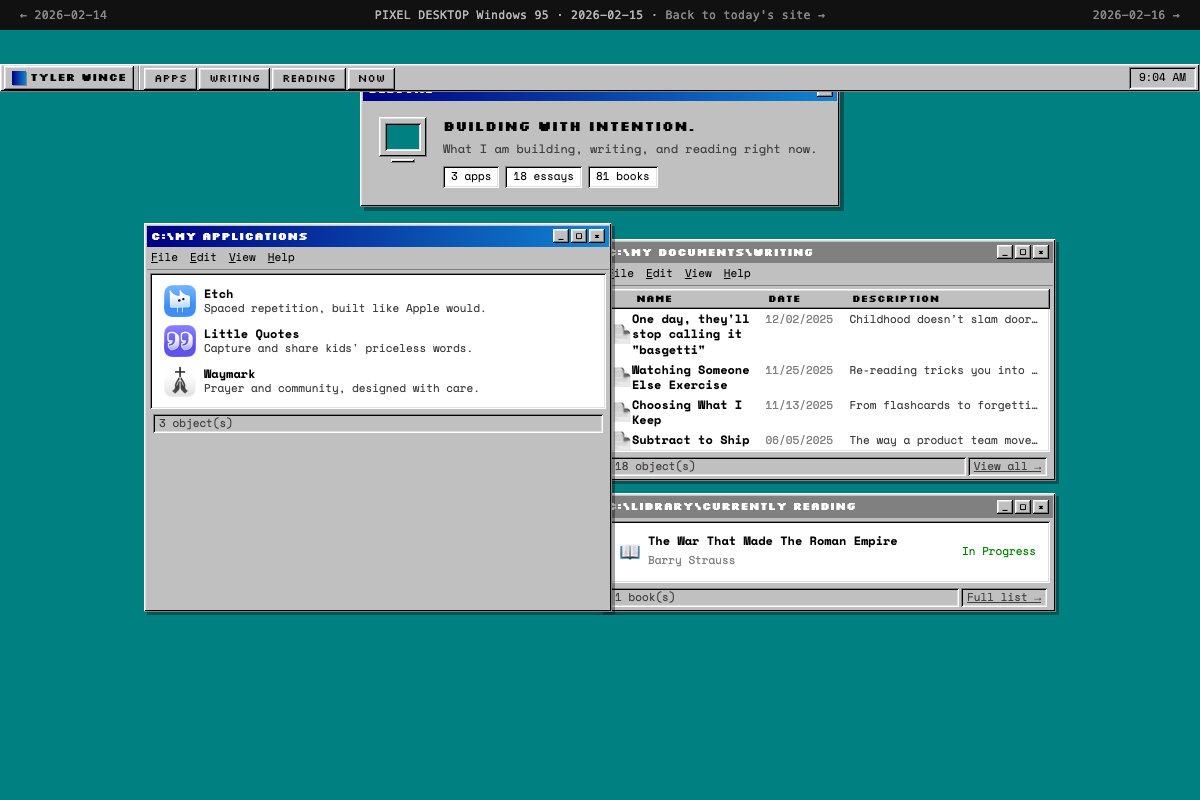Open essay "One day, they'll stop calling it basgetti"

(690, 334)
